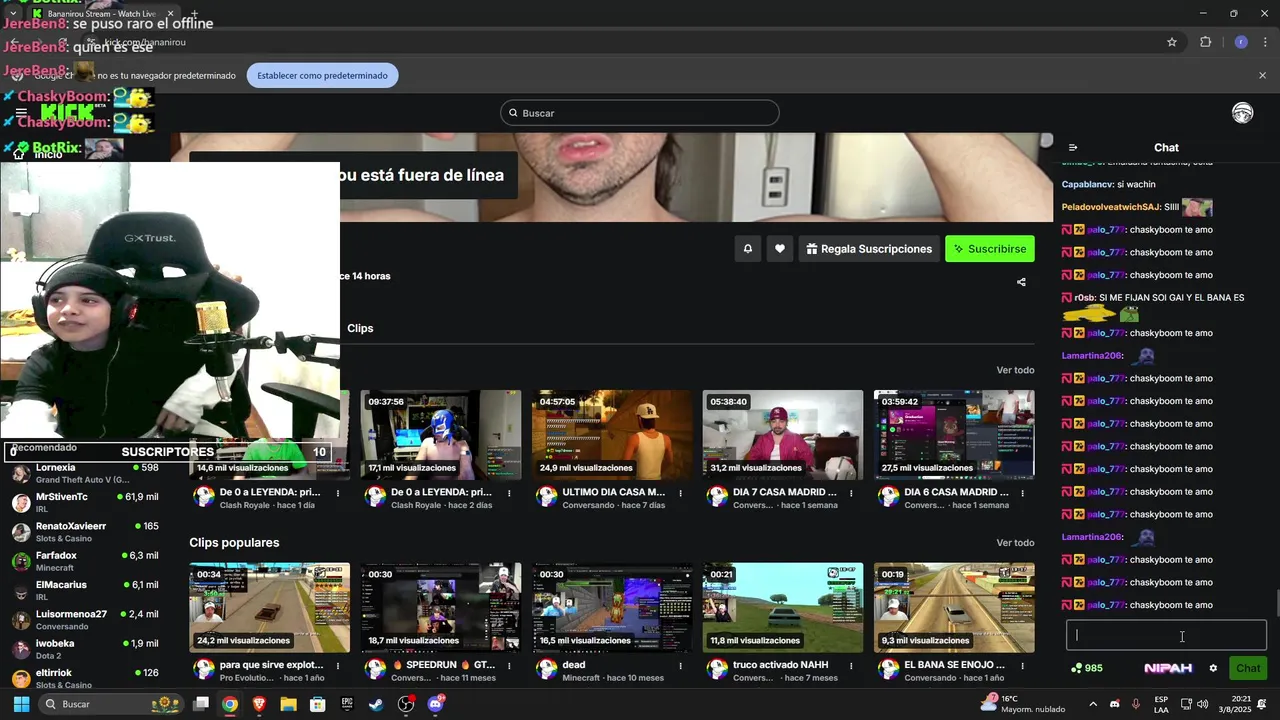Open the Windows Start menu
The image size is (1280, 720).
(x=21, y=704)
